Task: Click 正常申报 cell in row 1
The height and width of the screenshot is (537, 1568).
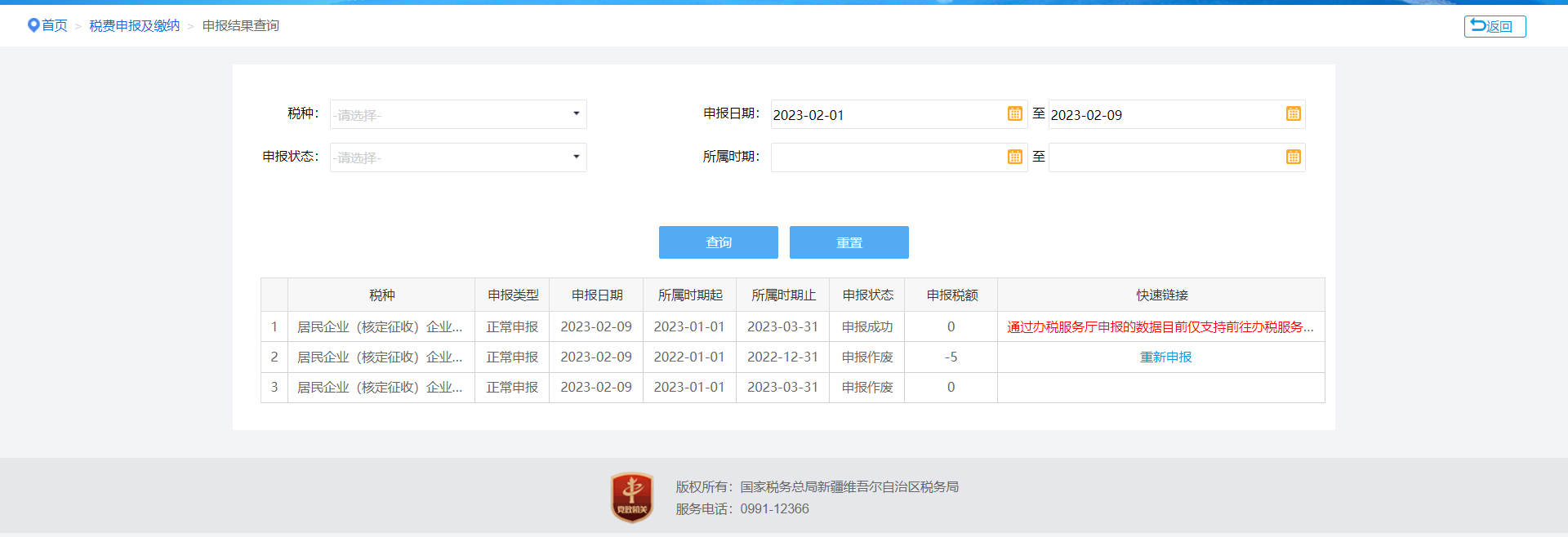Action: pyautogui.click(x=512, y=326)
